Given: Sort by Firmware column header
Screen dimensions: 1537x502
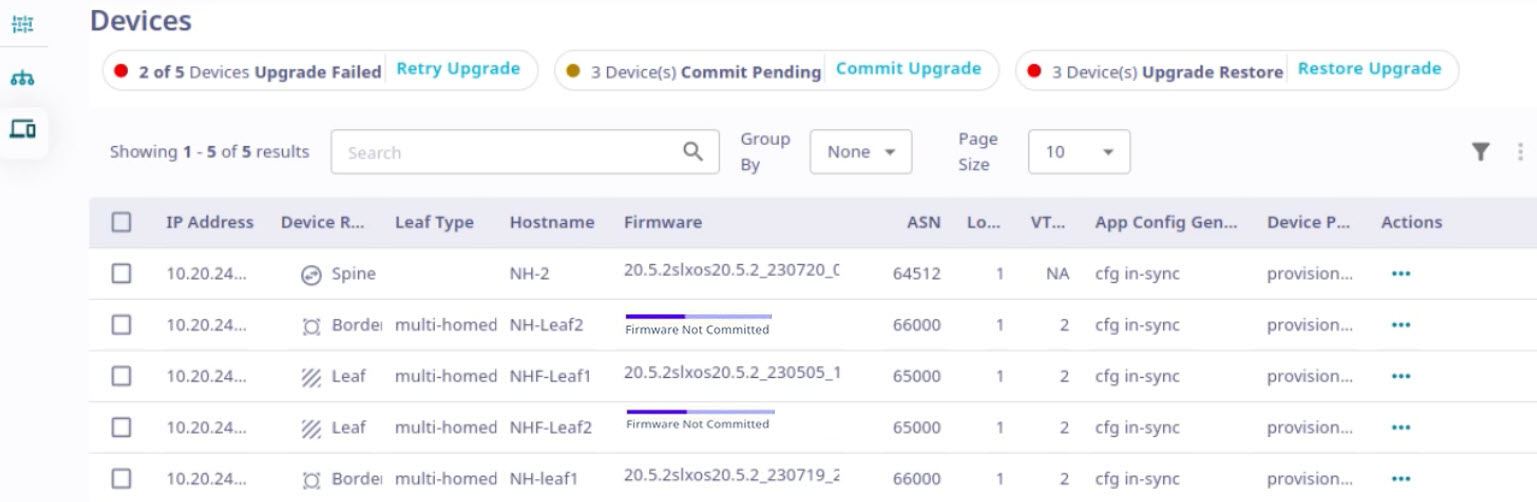Looking at the screenshot, I should coord(663,222).
